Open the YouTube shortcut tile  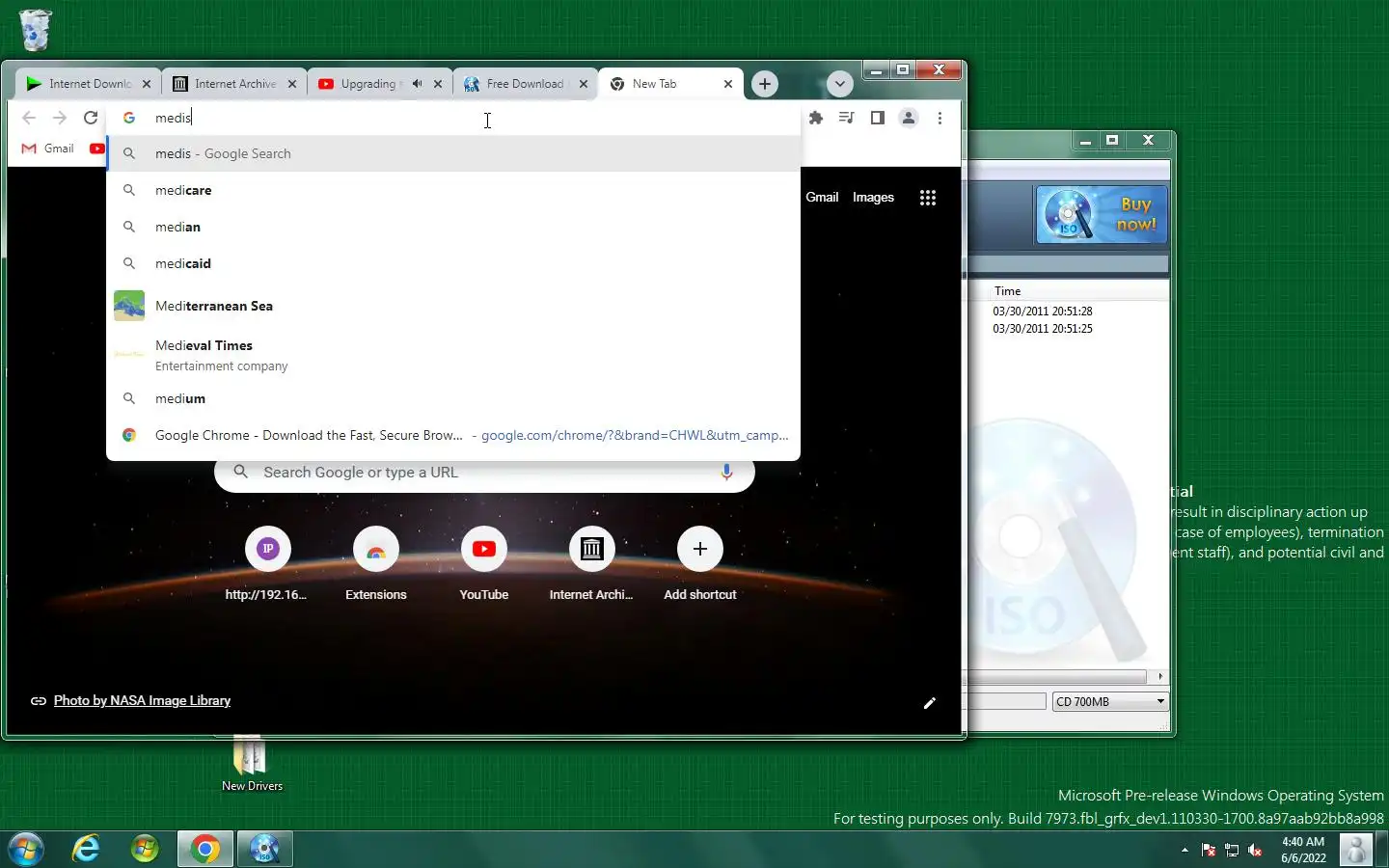[484, 565]
